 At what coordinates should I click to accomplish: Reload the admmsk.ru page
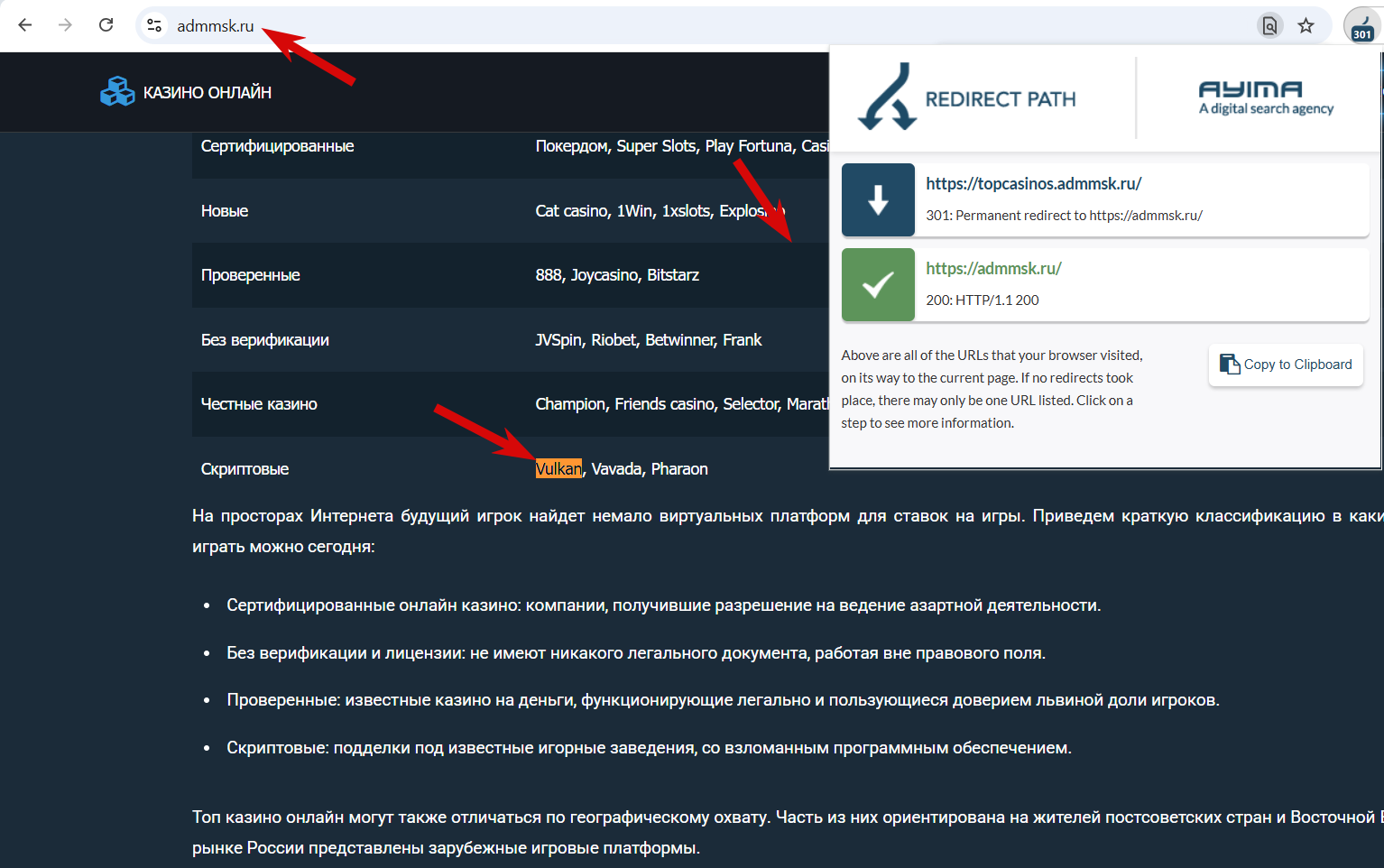pos(106,25)
